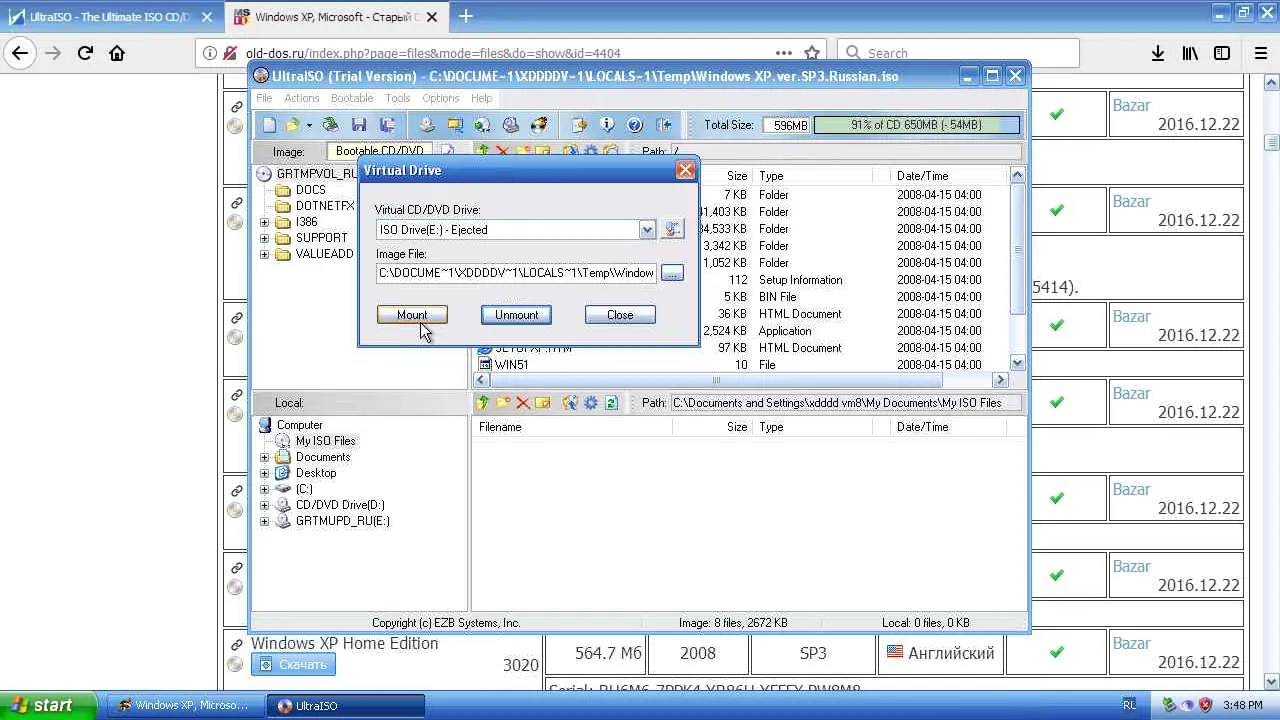Click UltraISO taskbar button
Screen dimensions: 1280x720
point(346,705)
